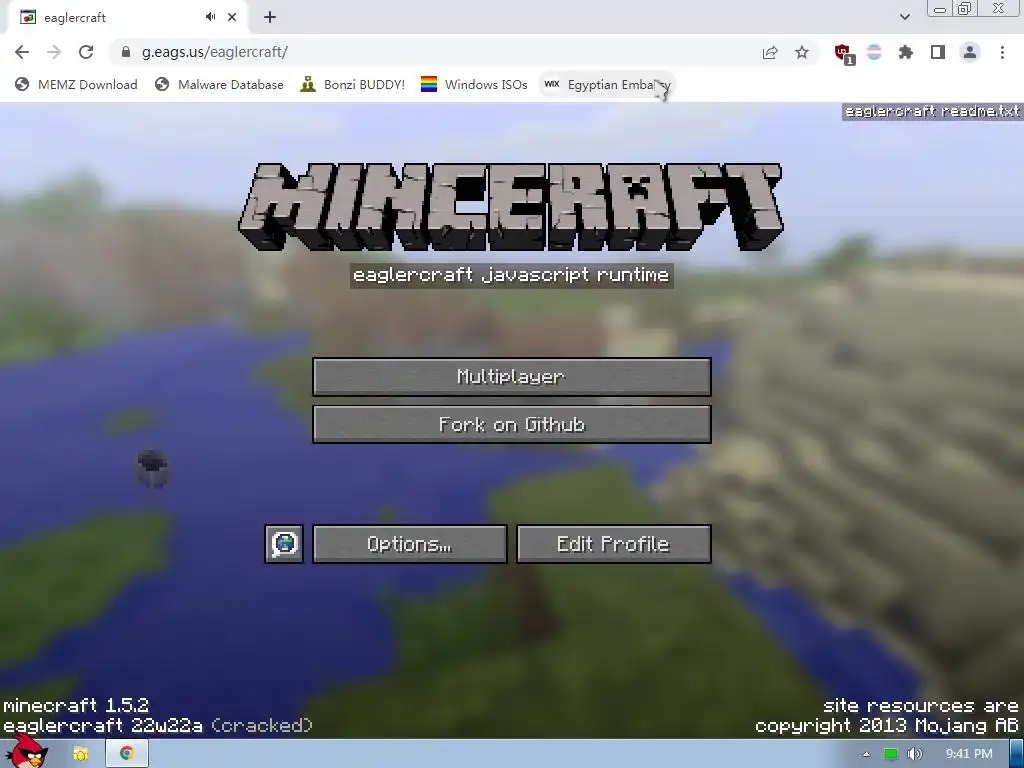
Task: Click the show desktop strip
Action: pyautogui.click(x=1017, y=754)
